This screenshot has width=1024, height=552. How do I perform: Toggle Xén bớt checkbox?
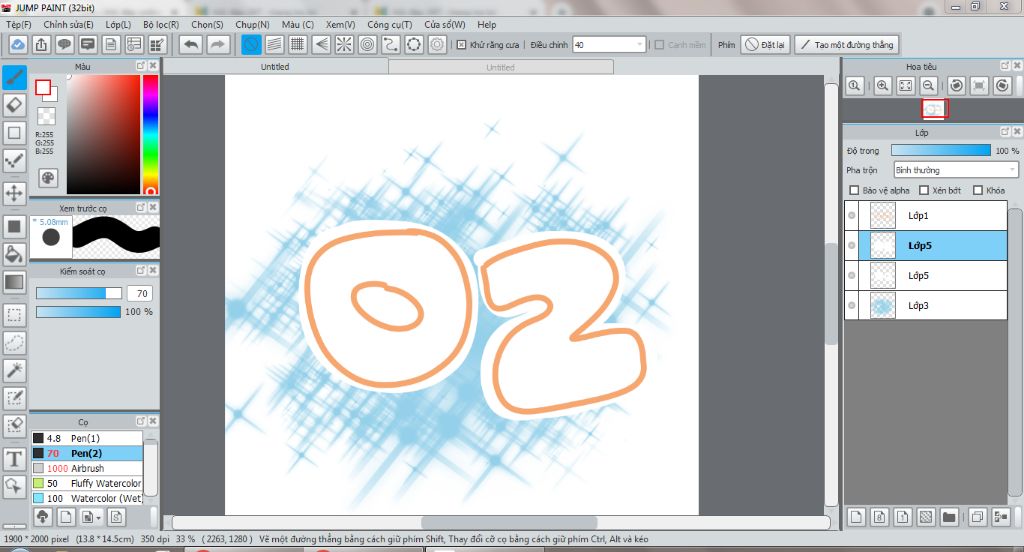923,190
